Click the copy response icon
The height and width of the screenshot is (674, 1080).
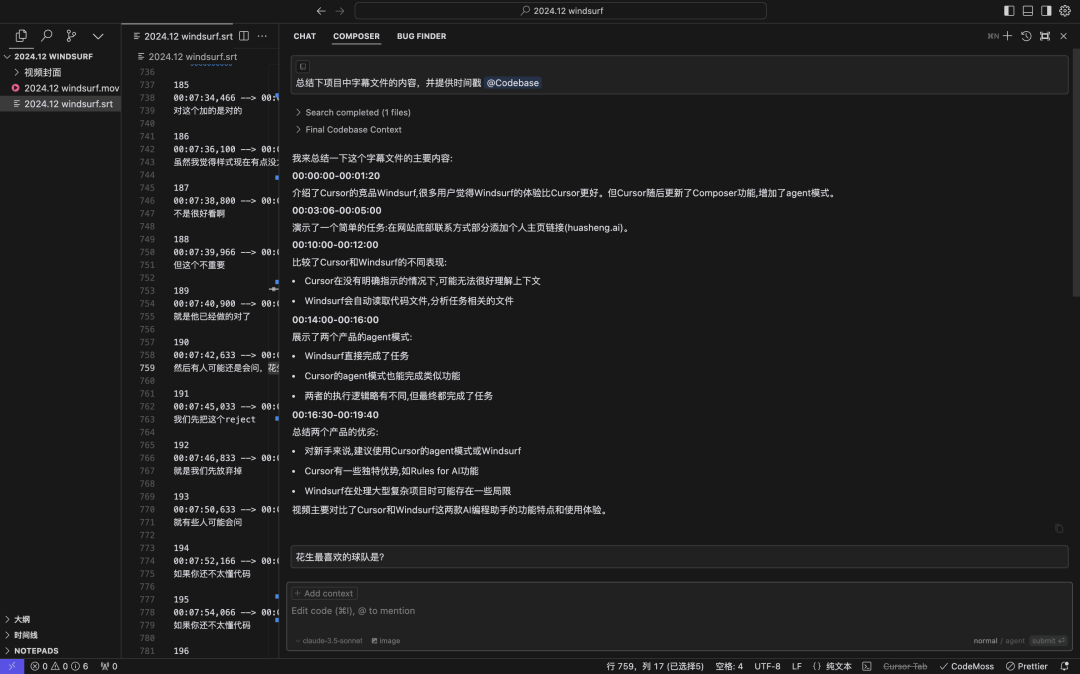[x=1059, y=529]
